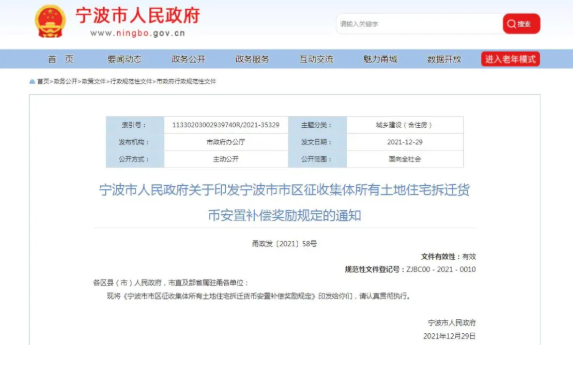Click the 公开范围 label cell
The image size is (573, 371).
click(x=317, y=159)
